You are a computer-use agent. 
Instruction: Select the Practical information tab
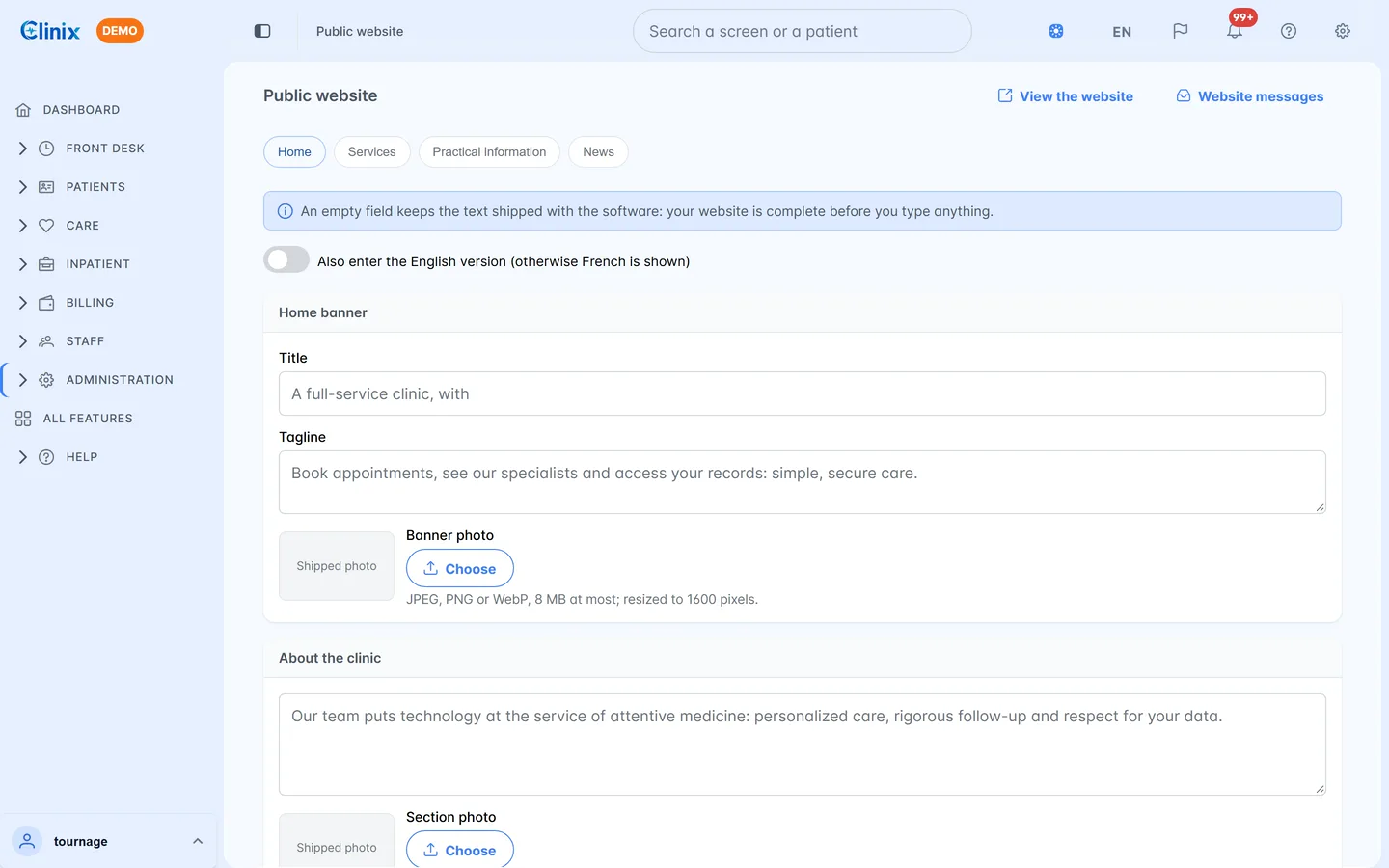[x=489, y=152]
